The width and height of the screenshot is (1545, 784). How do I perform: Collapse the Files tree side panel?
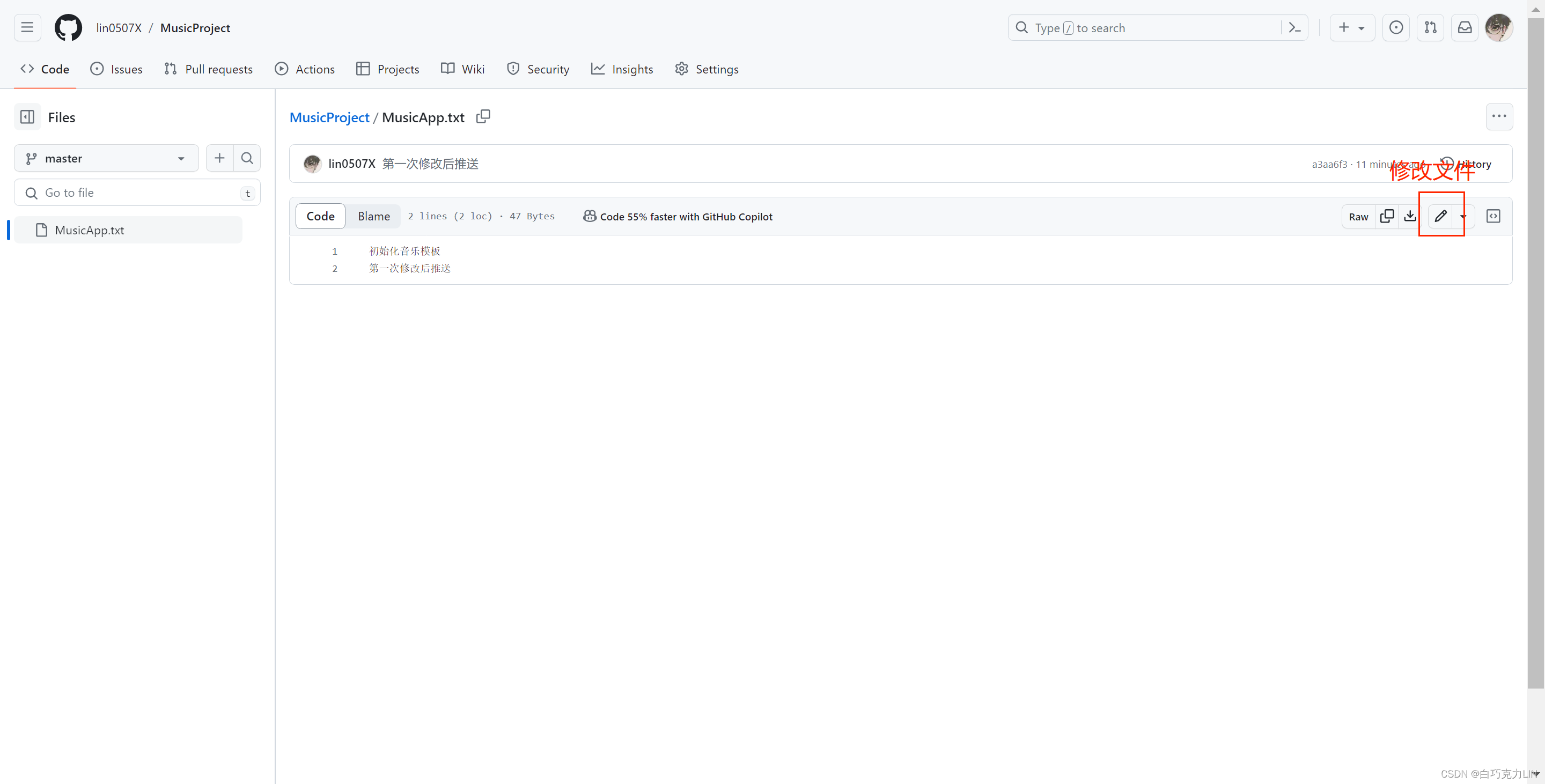27,117
